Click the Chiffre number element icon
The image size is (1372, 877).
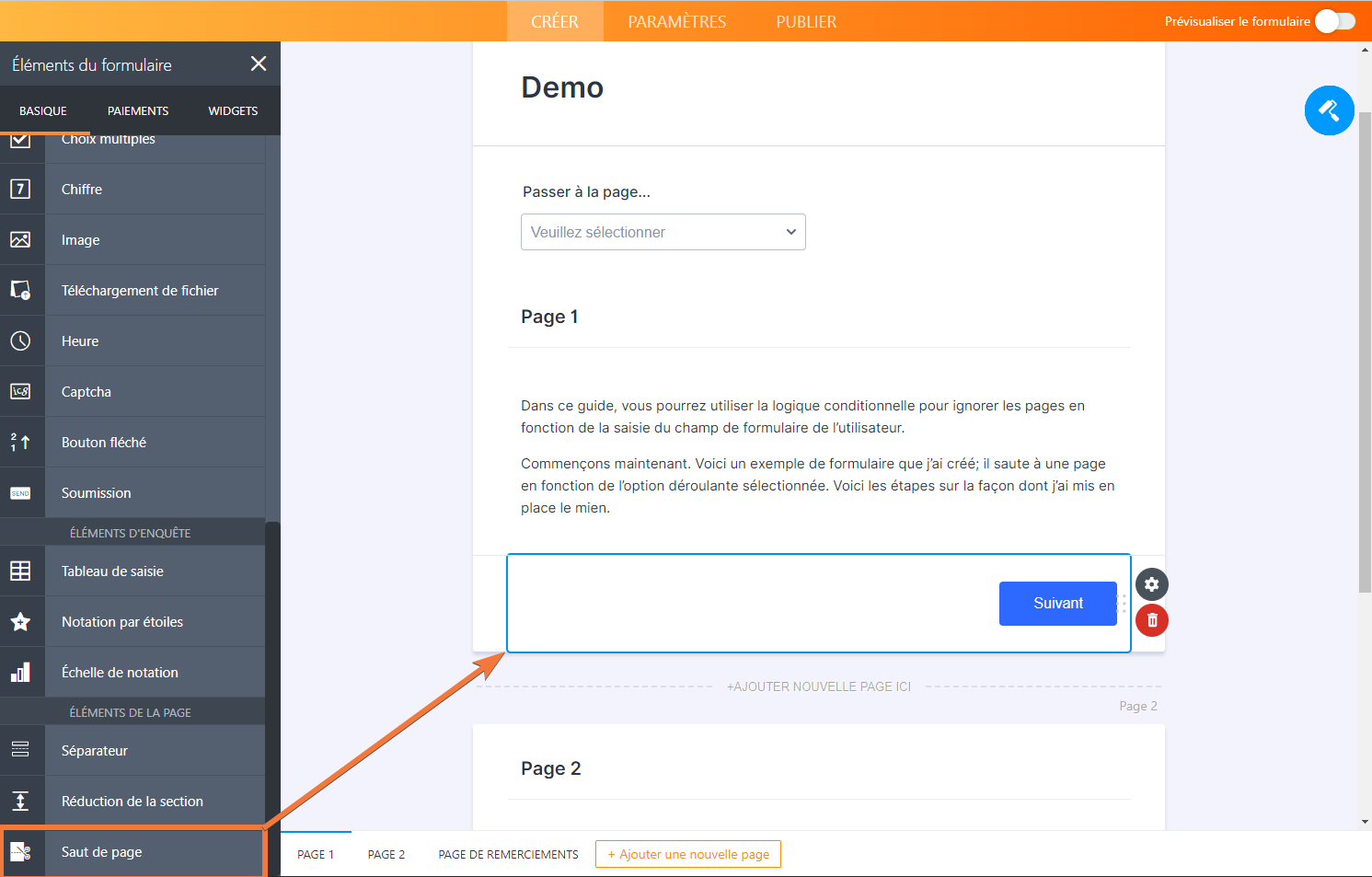pos(20,189)
